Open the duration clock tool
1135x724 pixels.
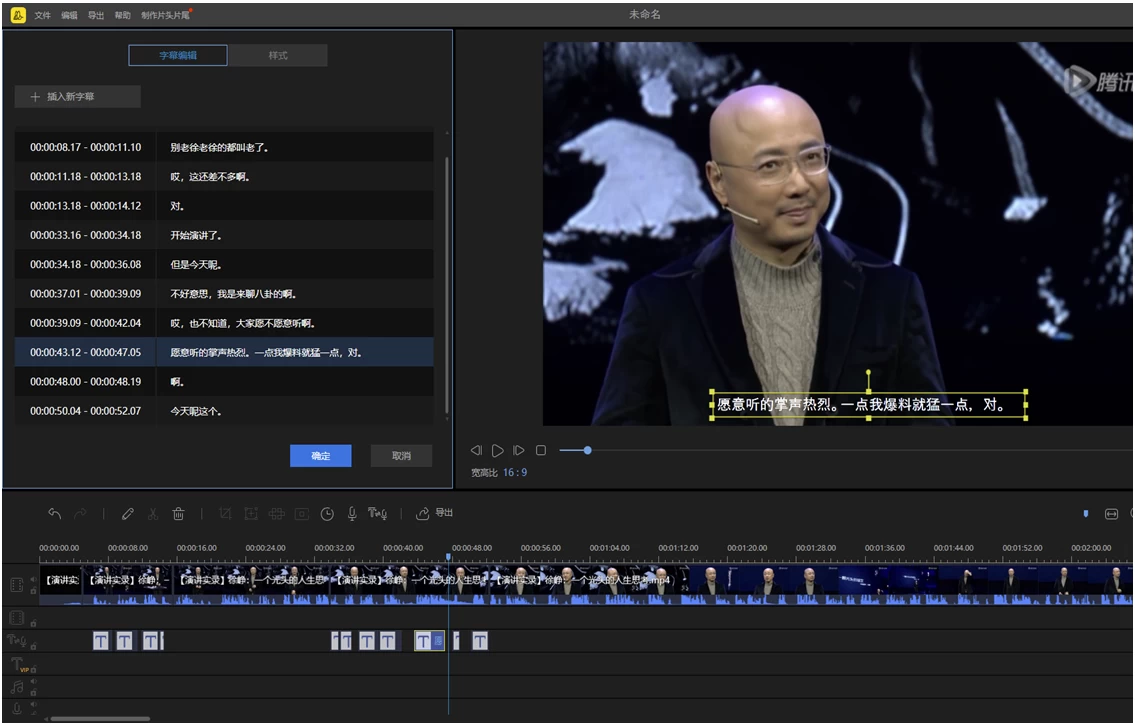coord(327,513)
